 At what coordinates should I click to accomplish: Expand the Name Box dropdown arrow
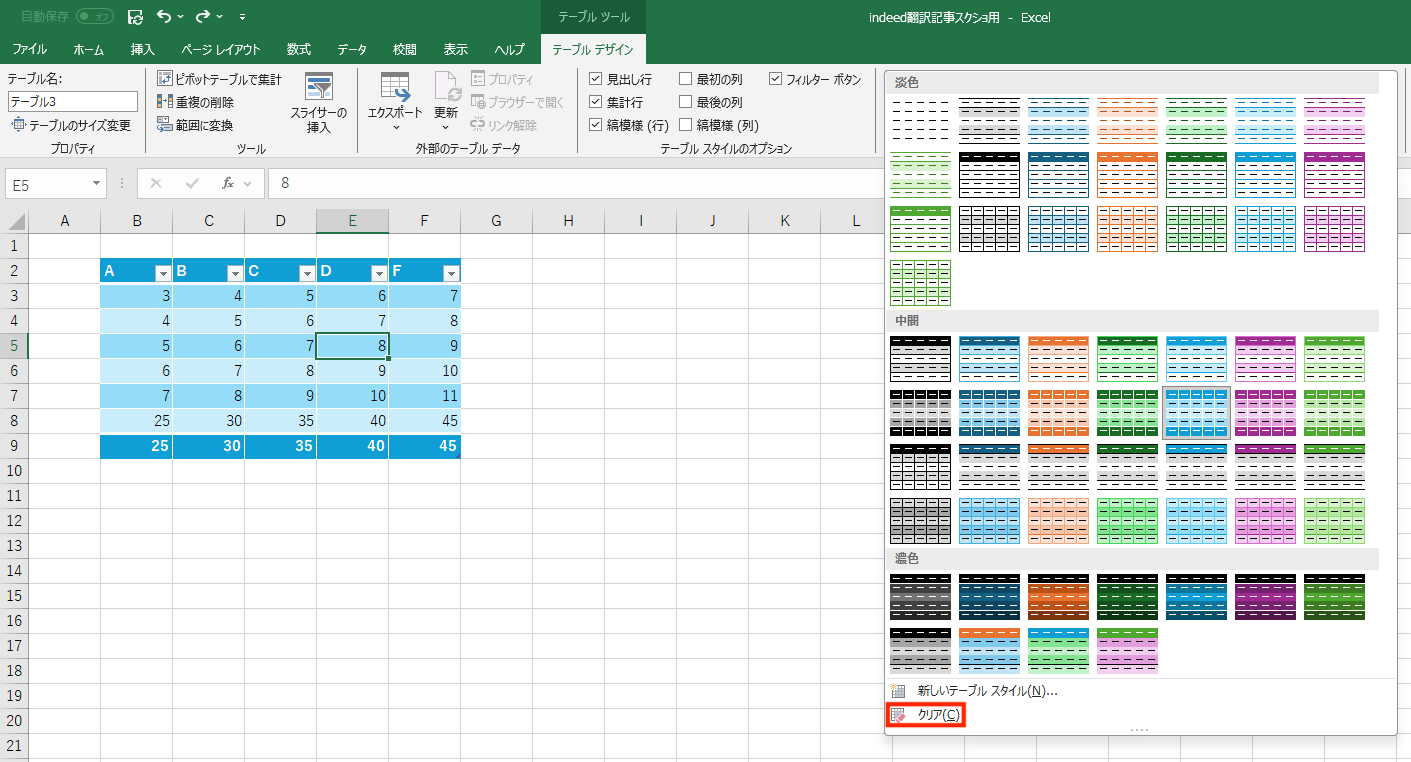tap(96, 184)
